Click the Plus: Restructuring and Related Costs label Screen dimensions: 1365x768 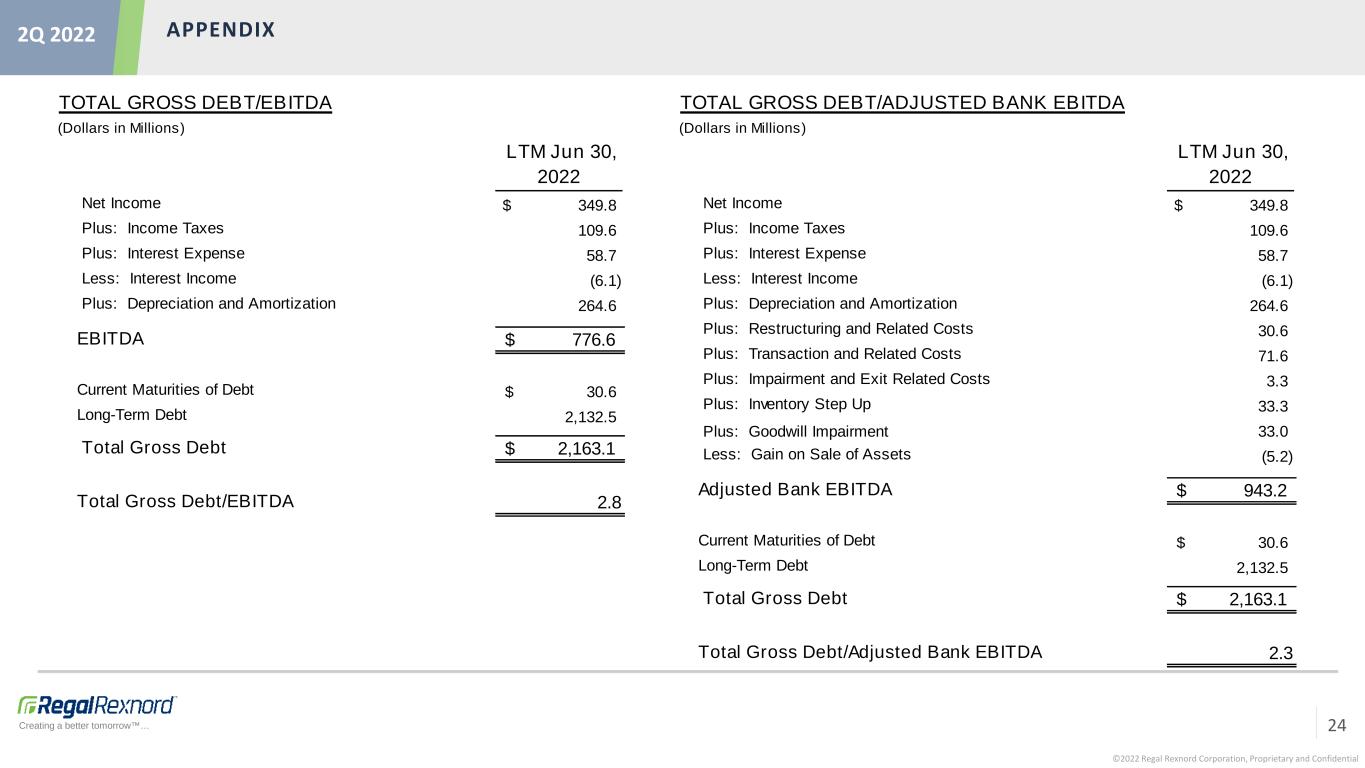(x=837, y=328)
